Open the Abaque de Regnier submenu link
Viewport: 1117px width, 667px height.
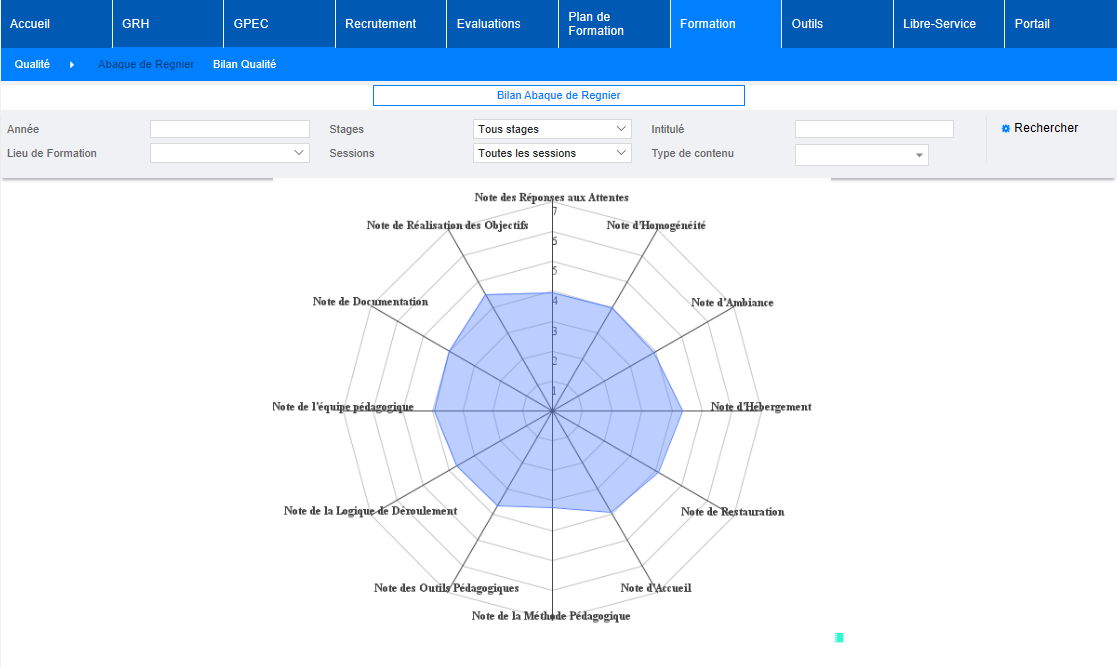point(145,64)
